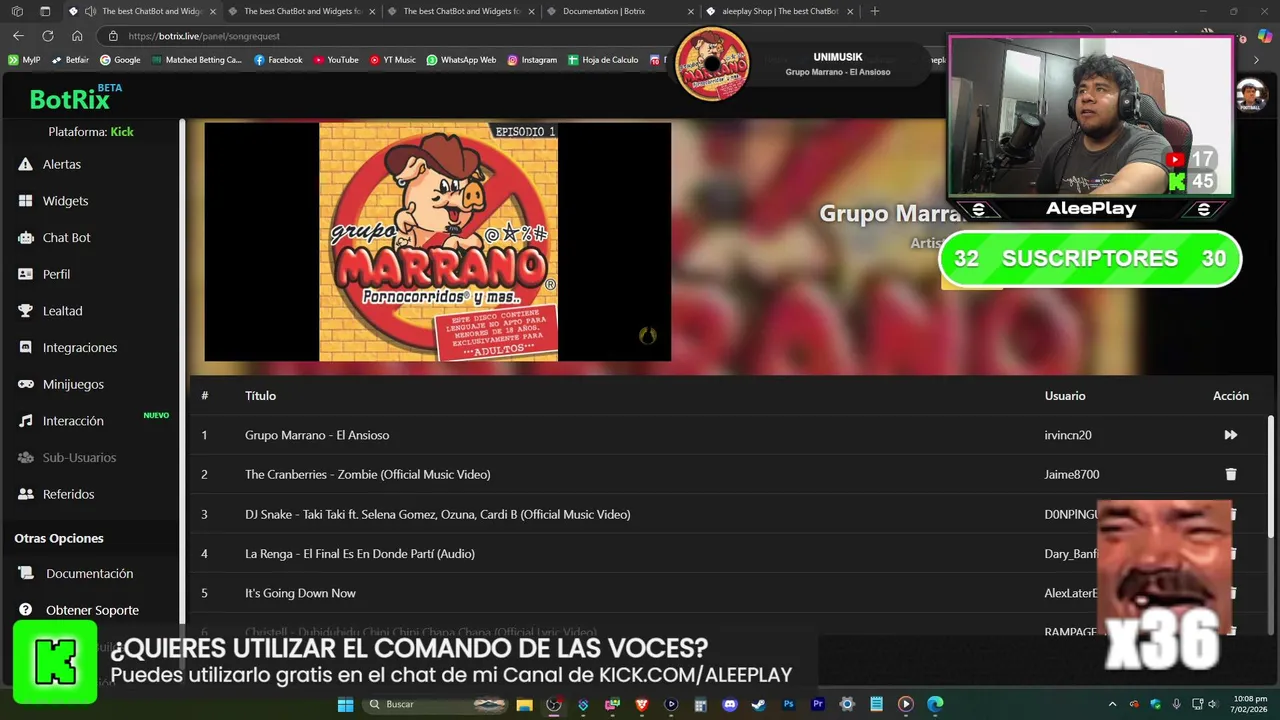Select the Grupo Marrano - El Ansioso row
Viewport: 1280px width, 720px height.
pyautogui.click(x=727, y=435)
